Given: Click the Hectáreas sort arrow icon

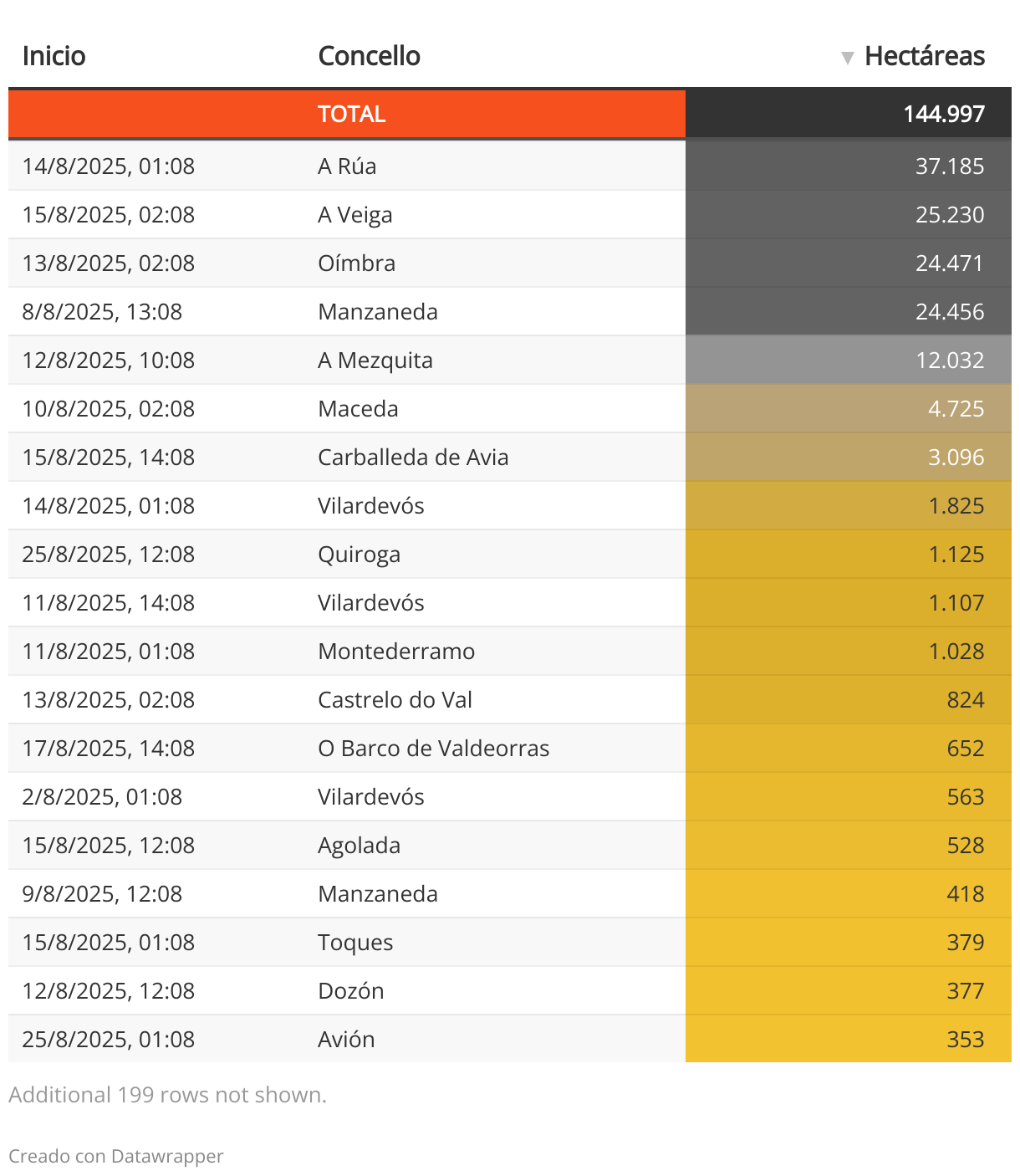Looking at the screenshot, I should click(847, 58).
